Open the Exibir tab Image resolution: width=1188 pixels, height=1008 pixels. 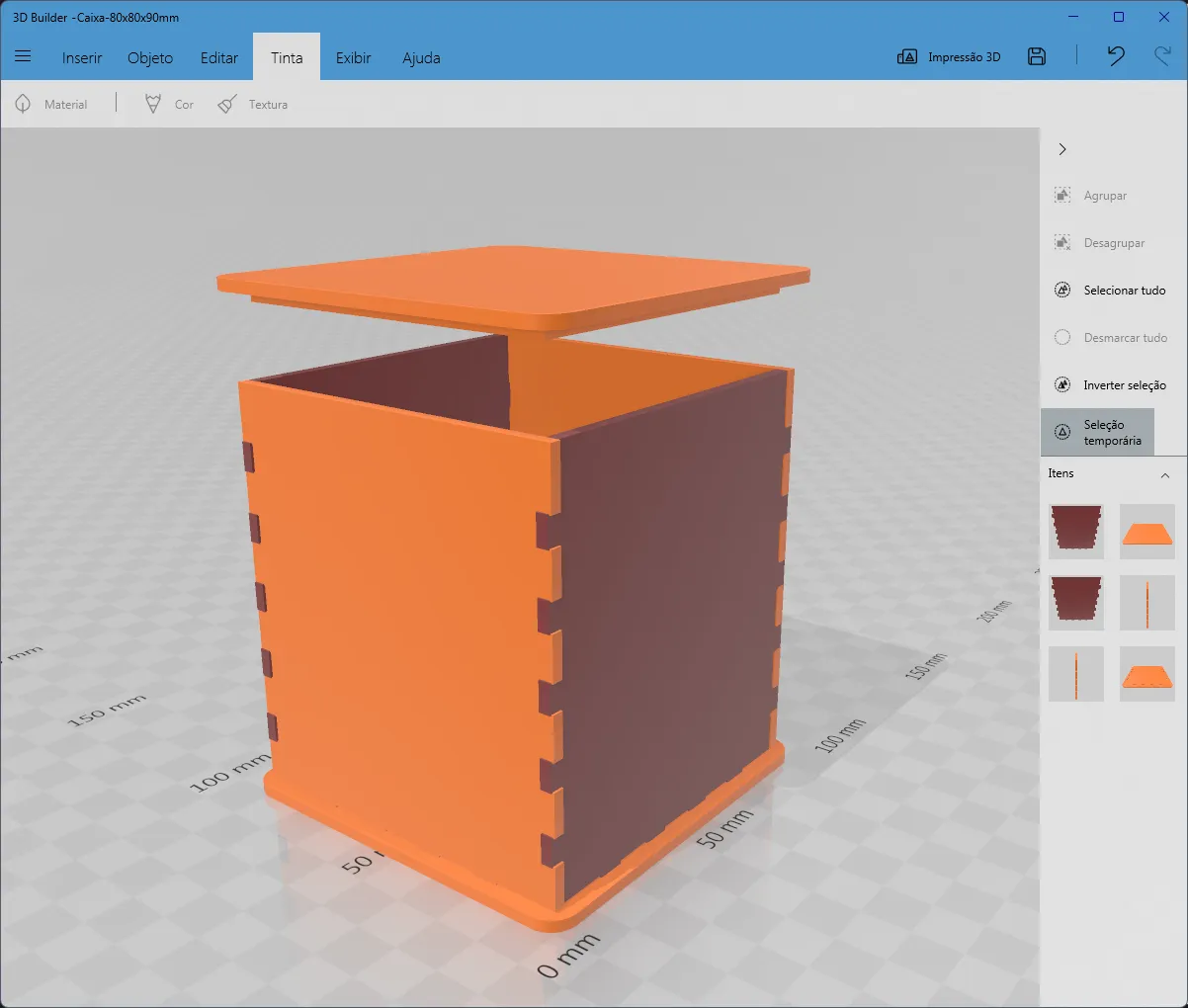(353, 57)
